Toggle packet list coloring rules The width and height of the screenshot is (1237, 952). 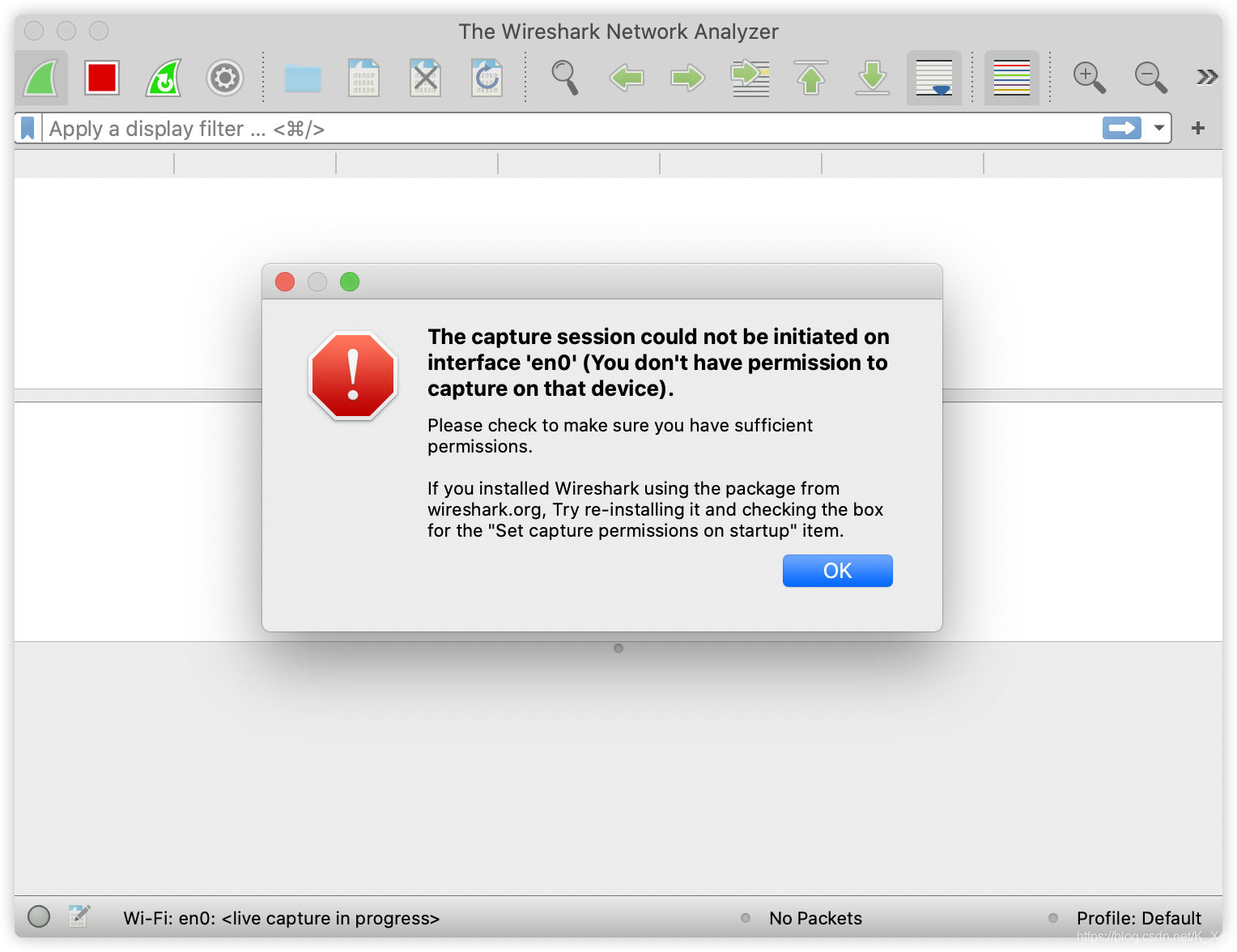(1012, 78)
